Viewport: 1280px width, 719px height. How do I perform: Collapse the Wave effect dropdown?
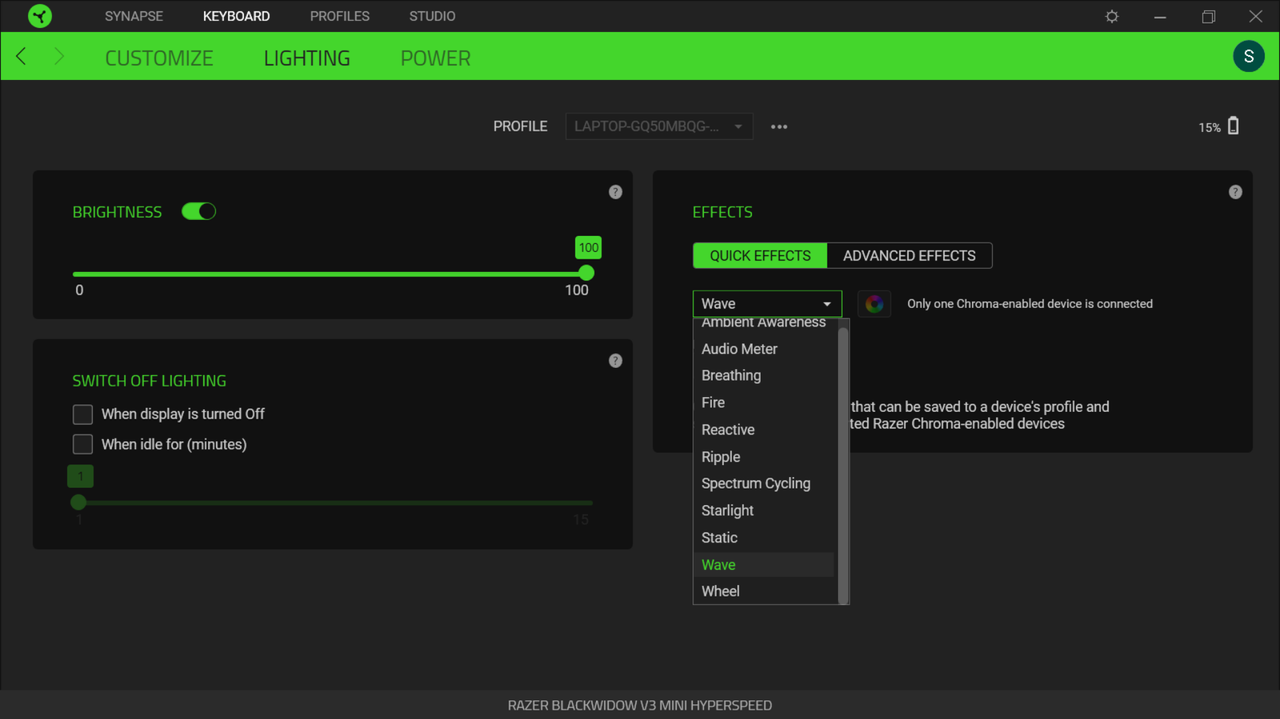(x=767, y=304)
